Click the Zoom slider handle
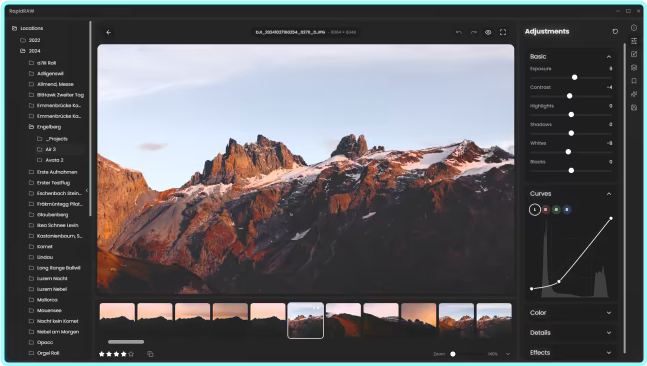Screen dimensions: 647x366 [x=453, y=354]
